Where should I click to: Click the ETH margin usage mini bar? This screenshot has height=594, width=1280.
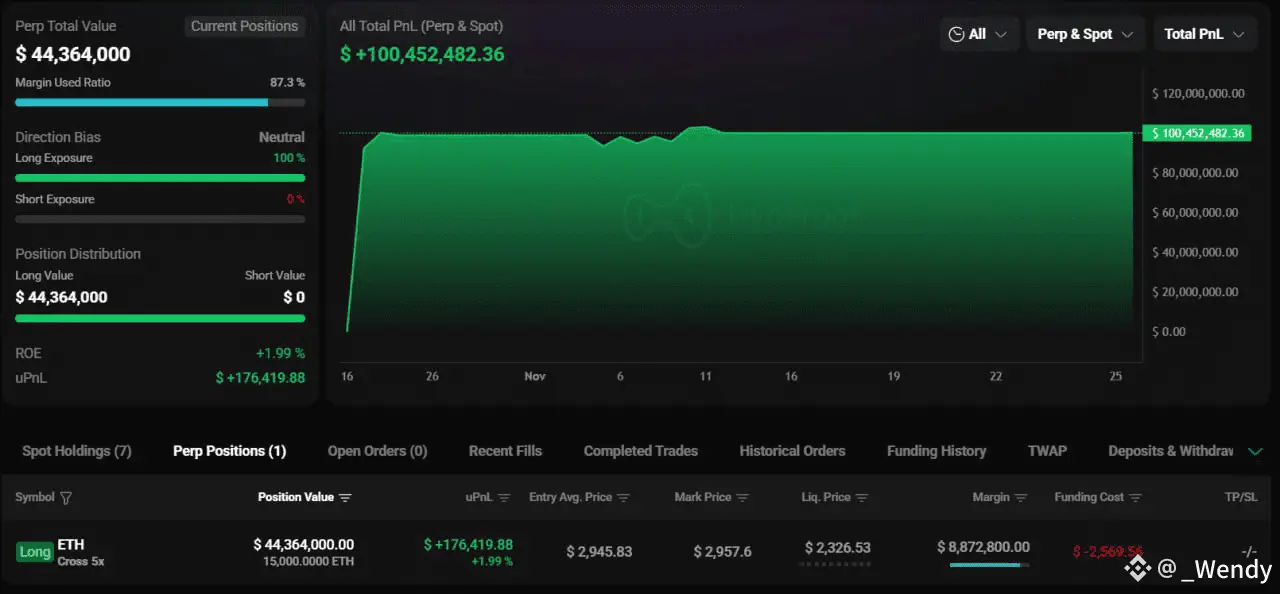990,565
